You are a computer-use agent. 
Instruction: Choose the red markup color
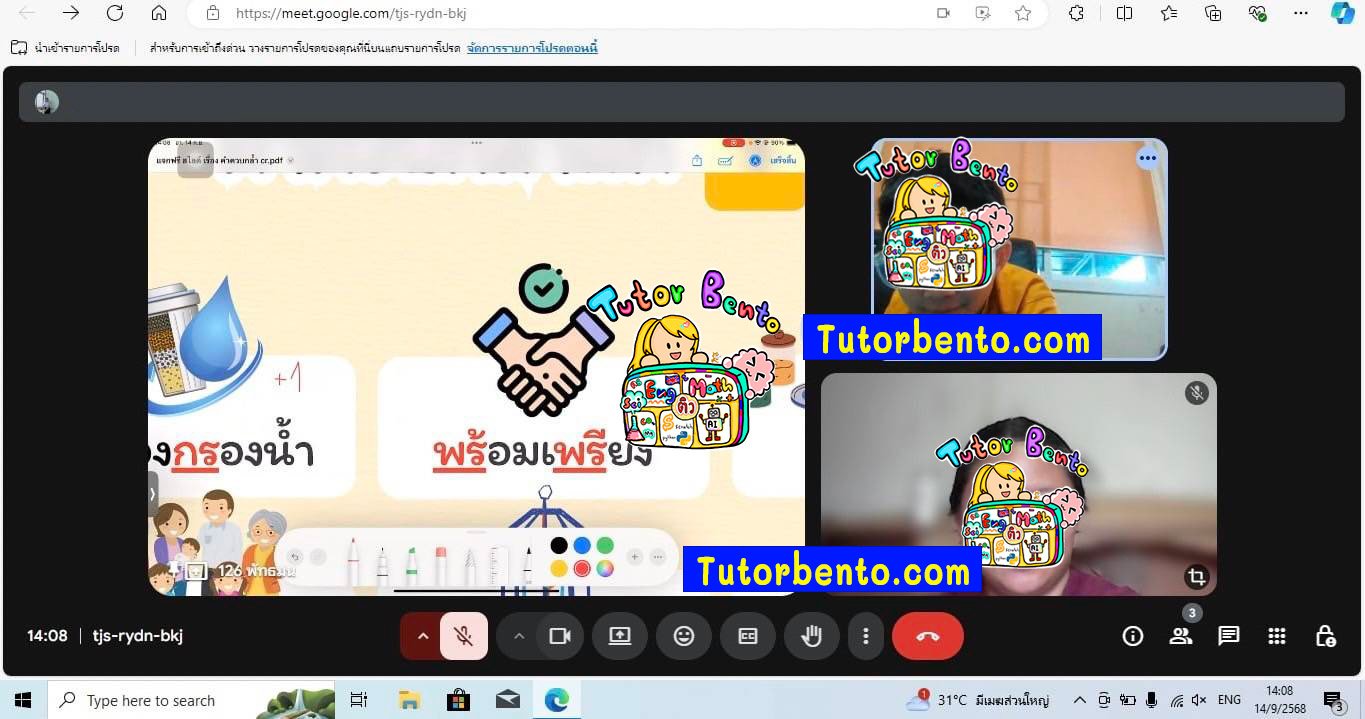click(x=582, y=569)
